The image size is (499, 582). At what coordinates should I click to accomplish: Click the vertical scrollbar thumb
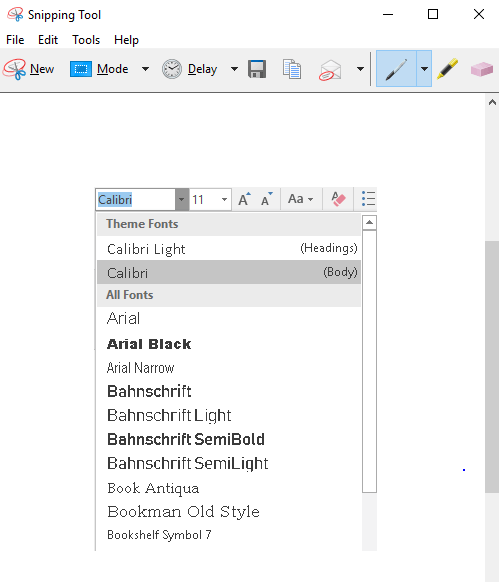pos(492,367)
